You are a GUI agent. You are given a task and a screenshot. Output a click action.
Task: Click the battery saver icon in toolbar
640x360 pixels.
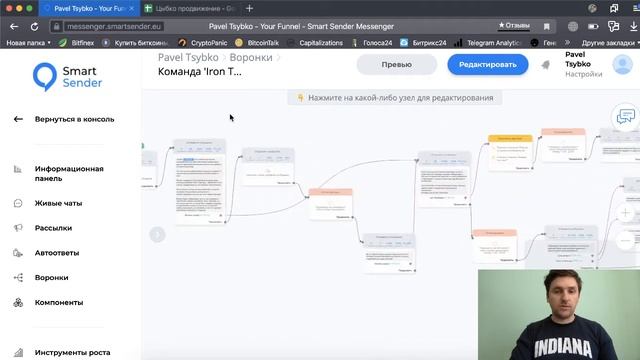click(x=593, y=27)
